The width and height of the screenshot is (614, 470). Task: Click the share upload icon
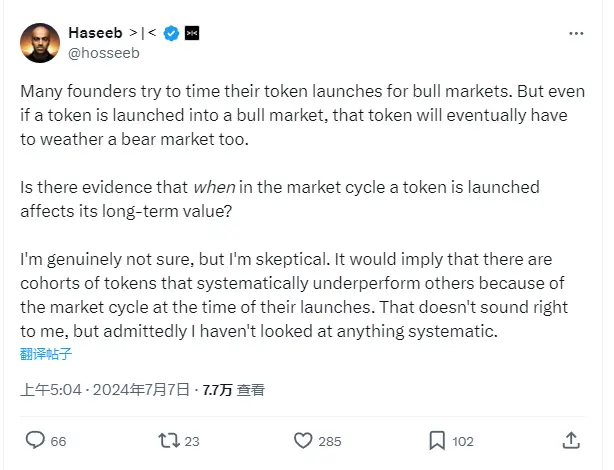(x=571, y=440)
